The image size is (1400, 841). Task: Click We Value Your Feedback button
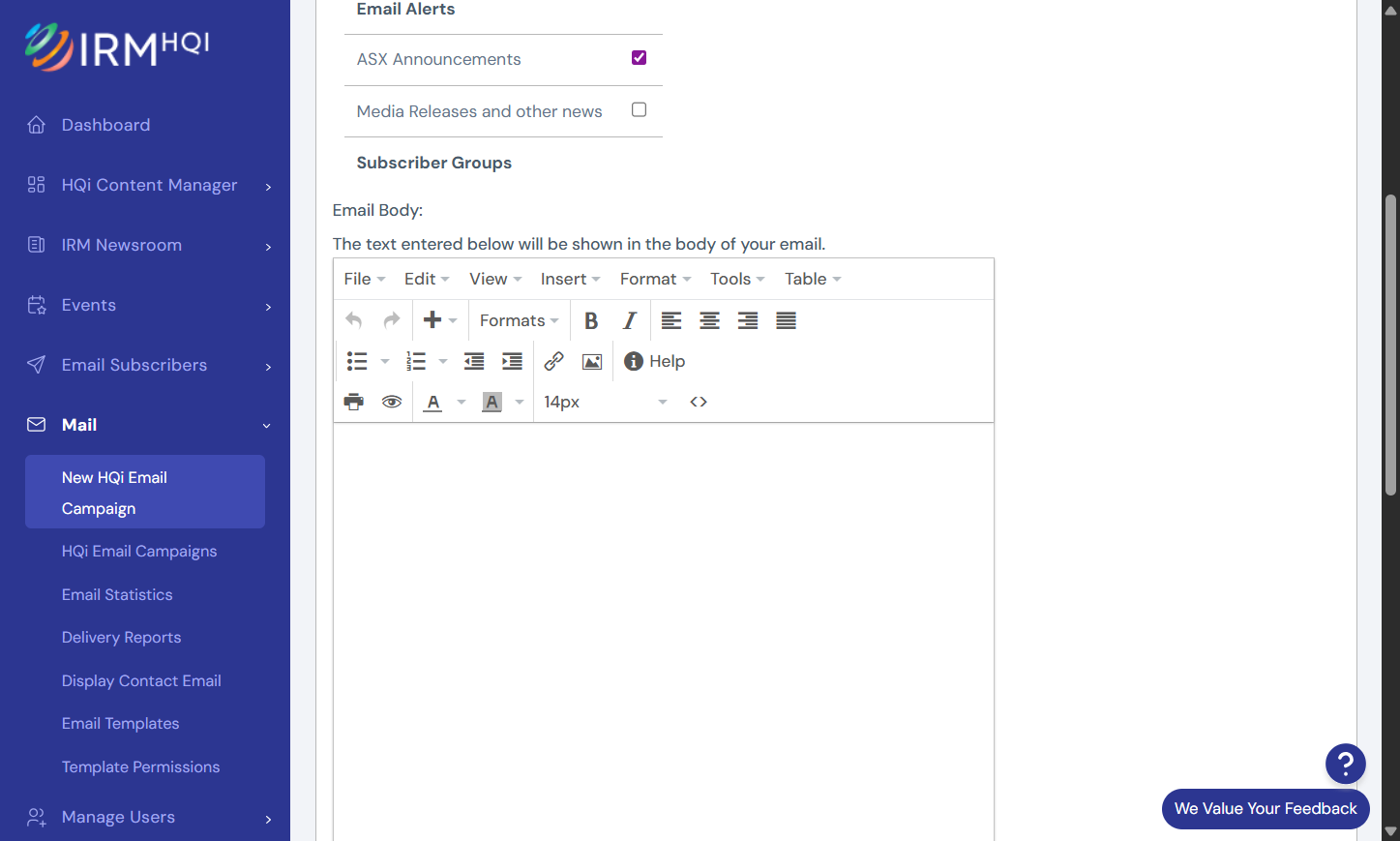[x=1266, y=809]
